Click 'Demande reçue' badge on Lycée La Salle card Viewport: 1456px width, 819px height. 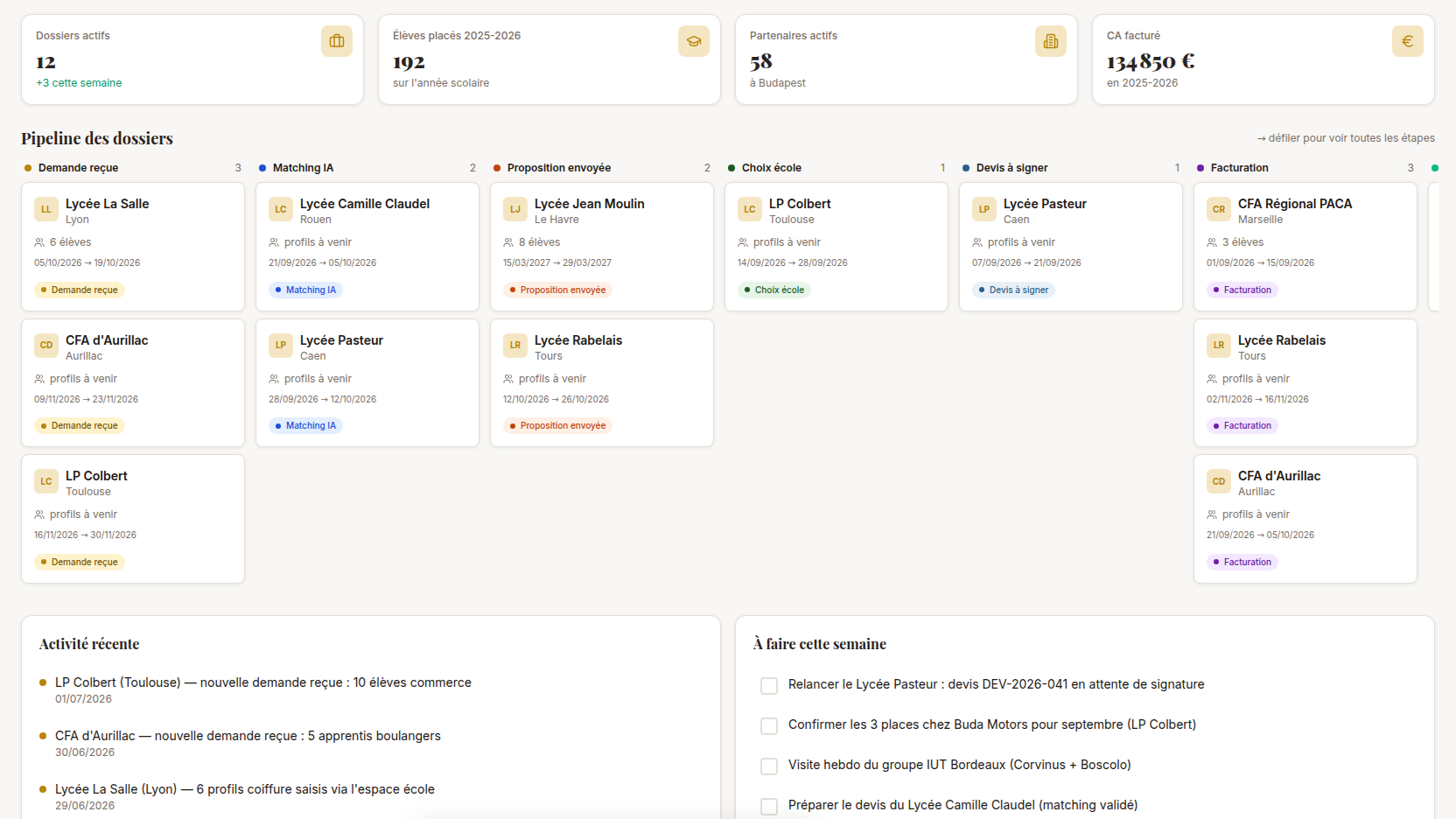click(80, 290)
